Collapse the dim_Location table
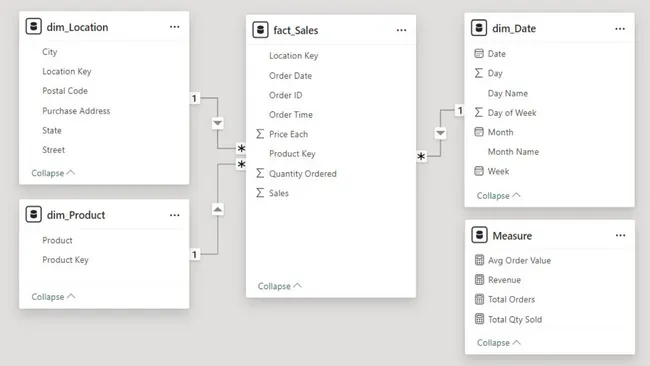Screen dimensions: 650x366 (53, 173)
